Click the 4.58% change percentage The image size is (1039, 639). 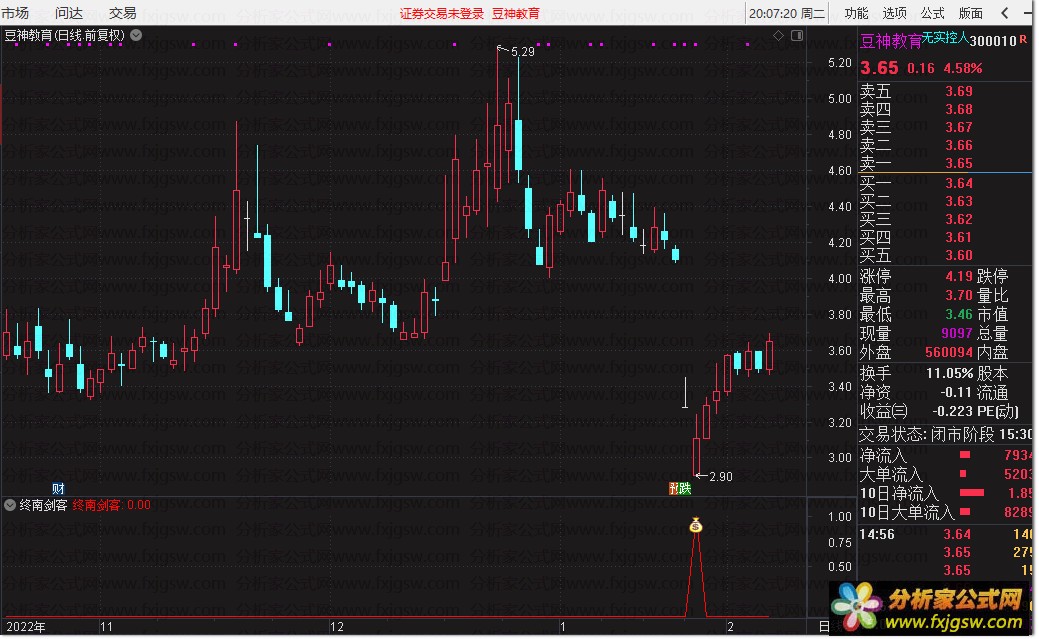(963, 68)
